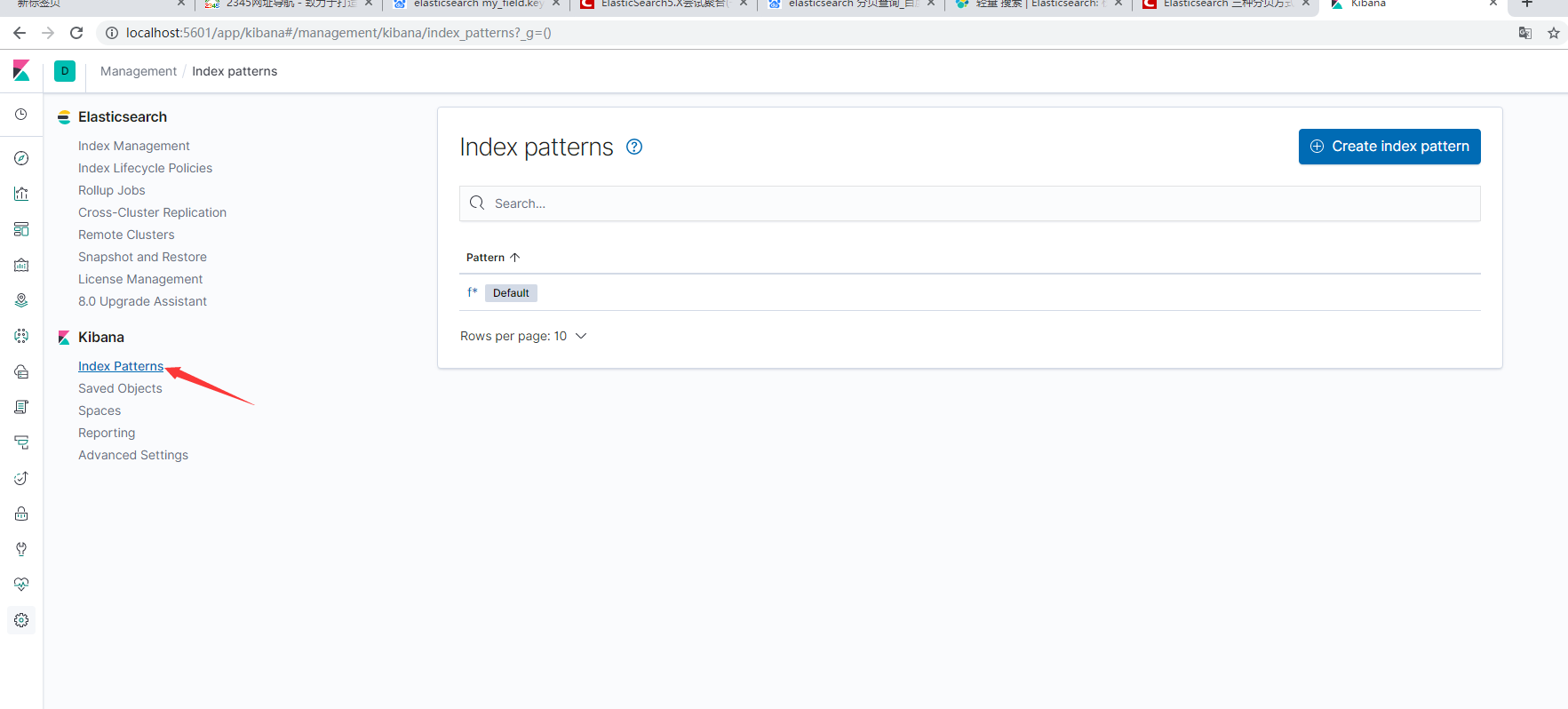Open a new browser tab with plus
The image size is (1568, 709).
tap(1527, 4)
